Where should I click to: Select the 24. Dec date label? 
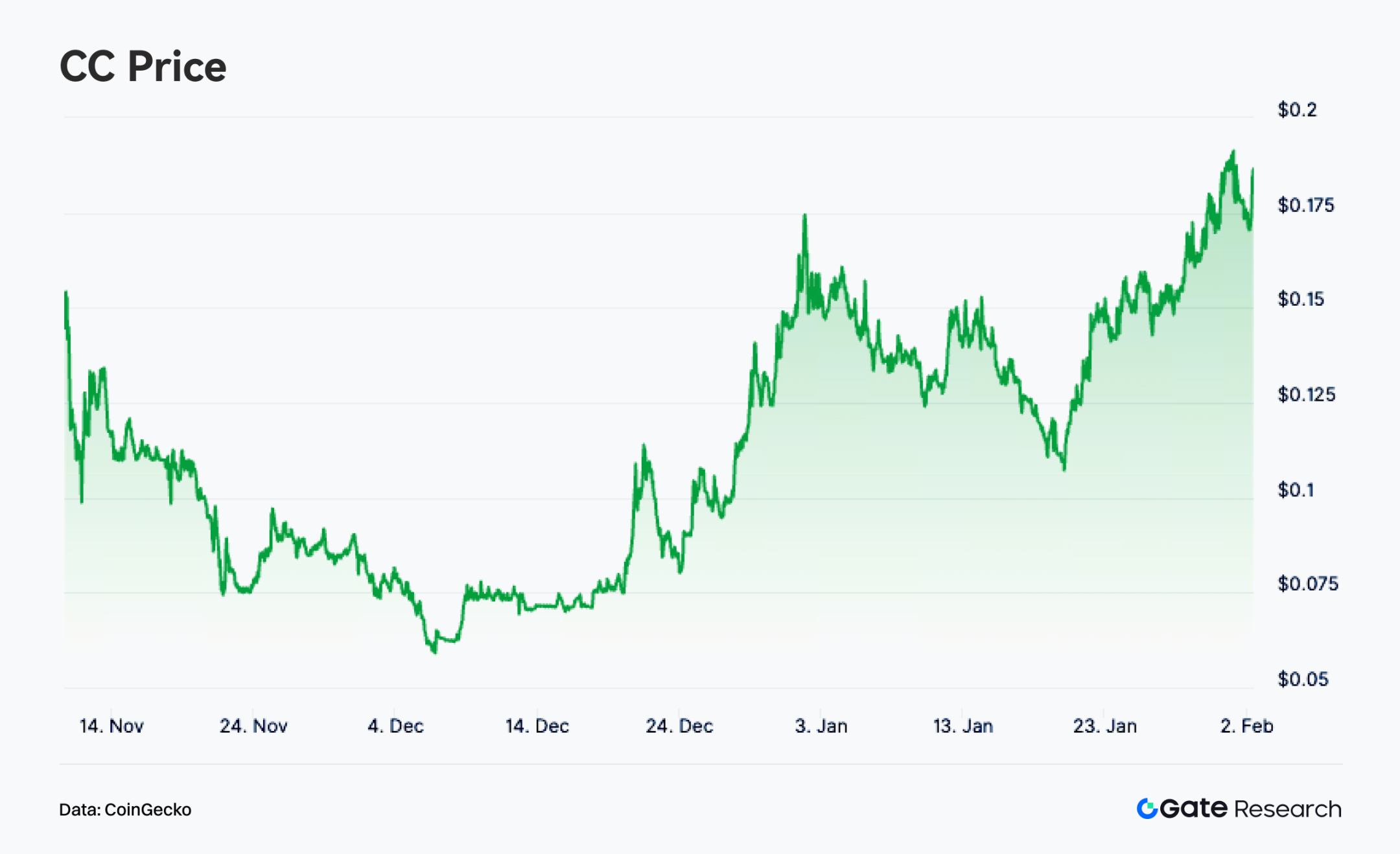679,726
